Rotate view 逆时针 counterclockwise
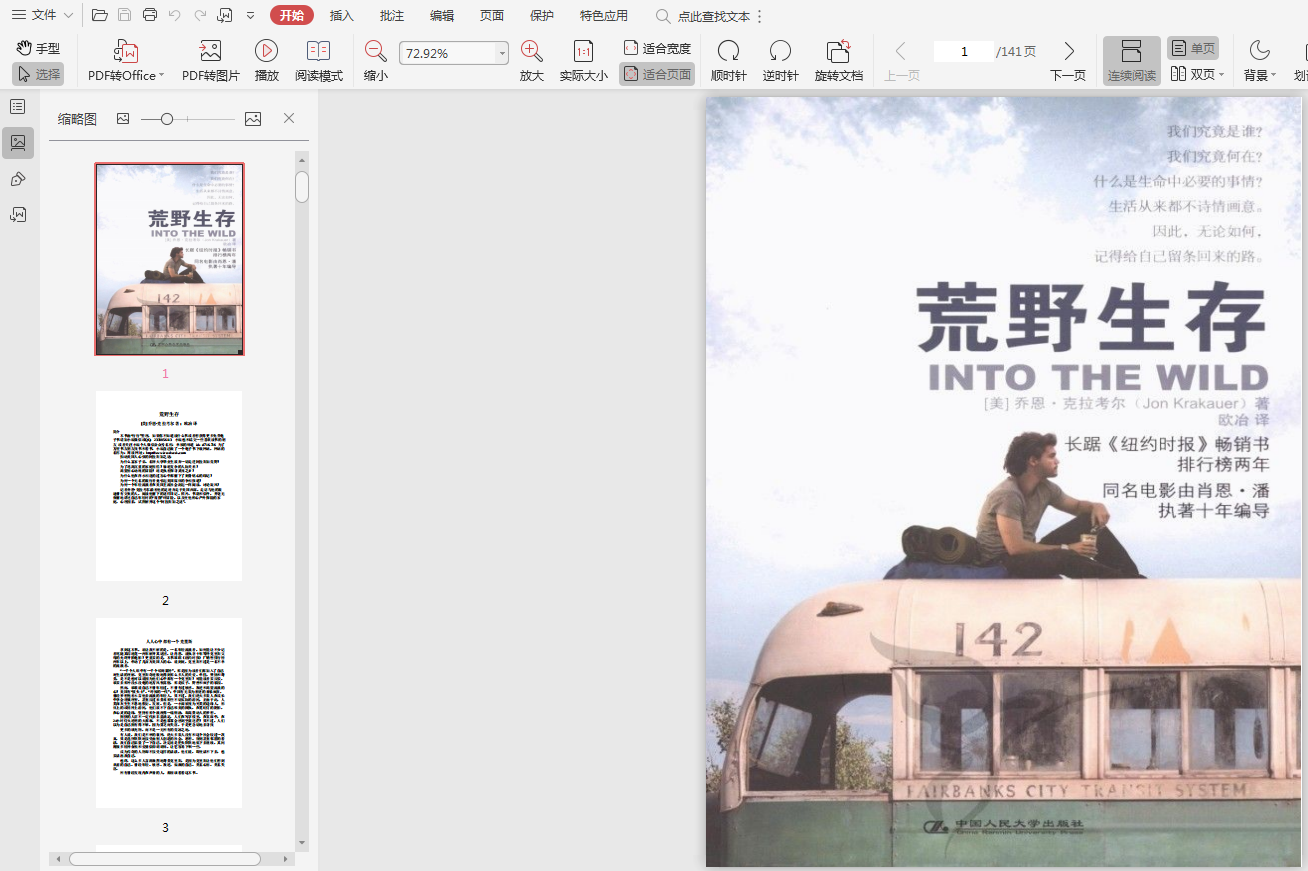This screenshot has height=871, width=1308. point(781,61)
